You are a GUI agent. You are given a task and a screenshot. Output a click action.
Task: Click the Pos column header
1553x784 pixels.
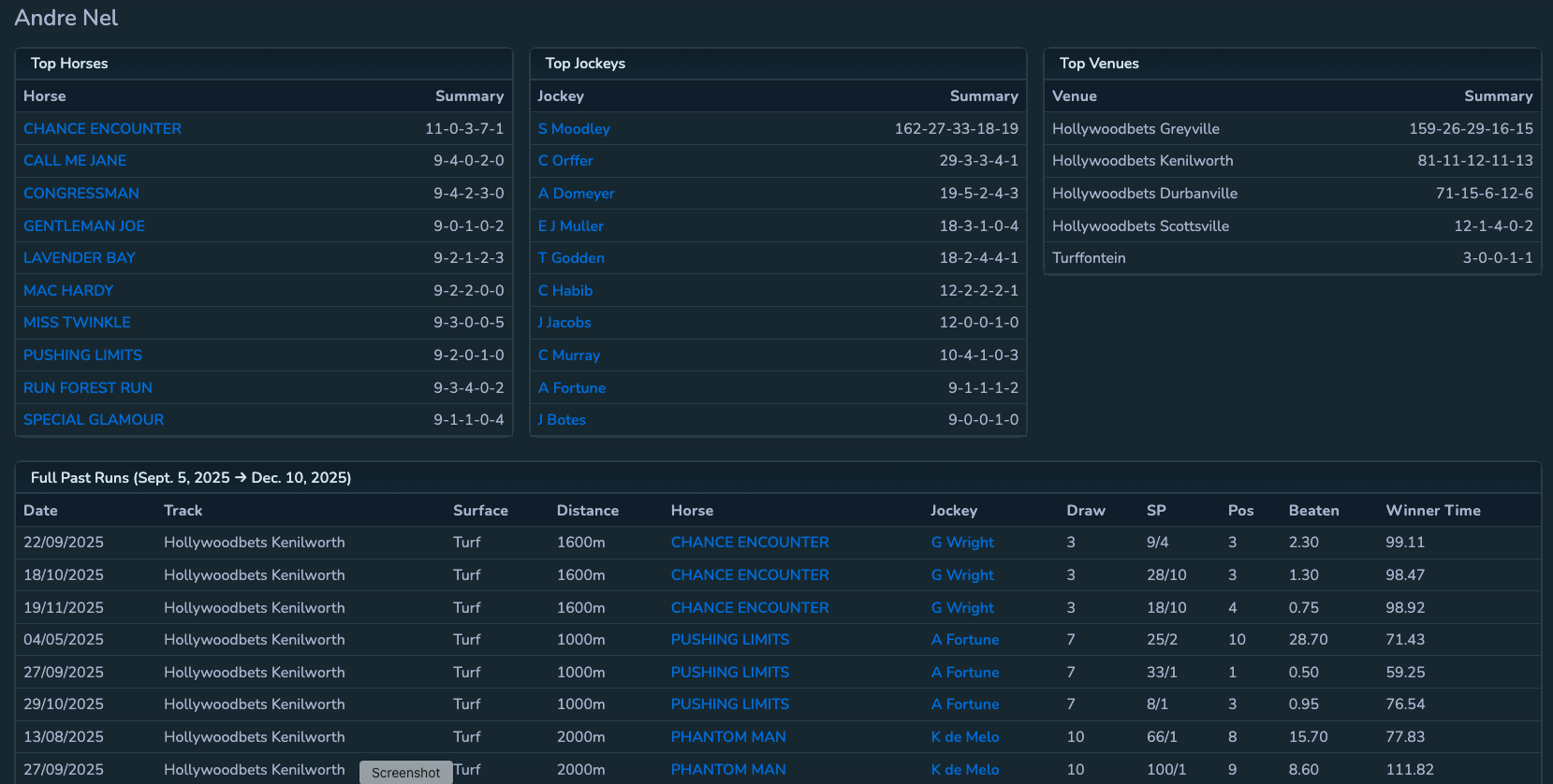[1240, 510]
